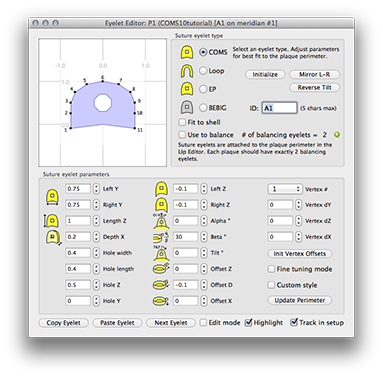The image size is (383, 377).
Task: Click the Update Perimeter button
Action: (300, 300)
